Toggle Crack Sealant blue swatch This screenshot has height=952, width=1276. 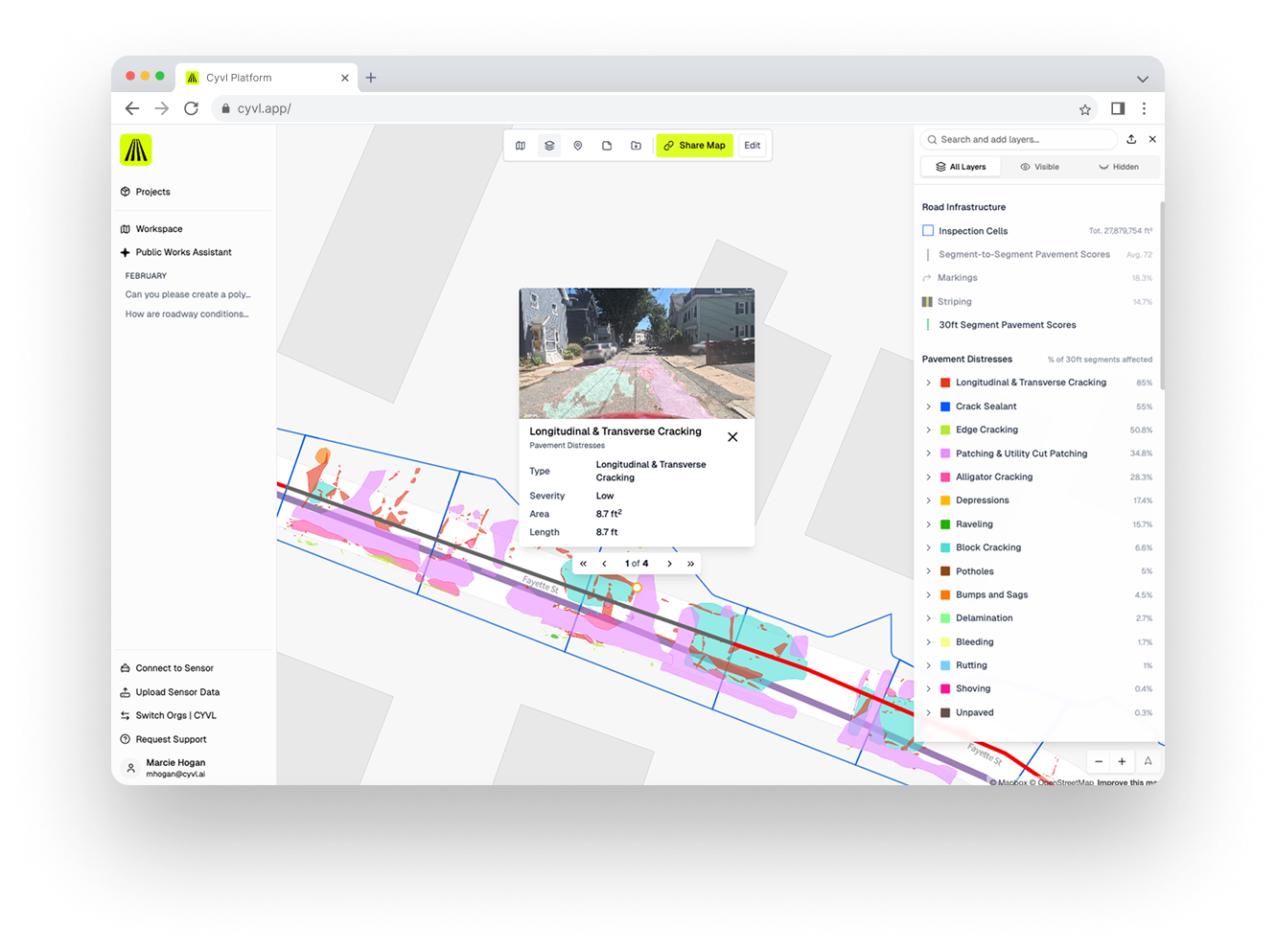945,406
